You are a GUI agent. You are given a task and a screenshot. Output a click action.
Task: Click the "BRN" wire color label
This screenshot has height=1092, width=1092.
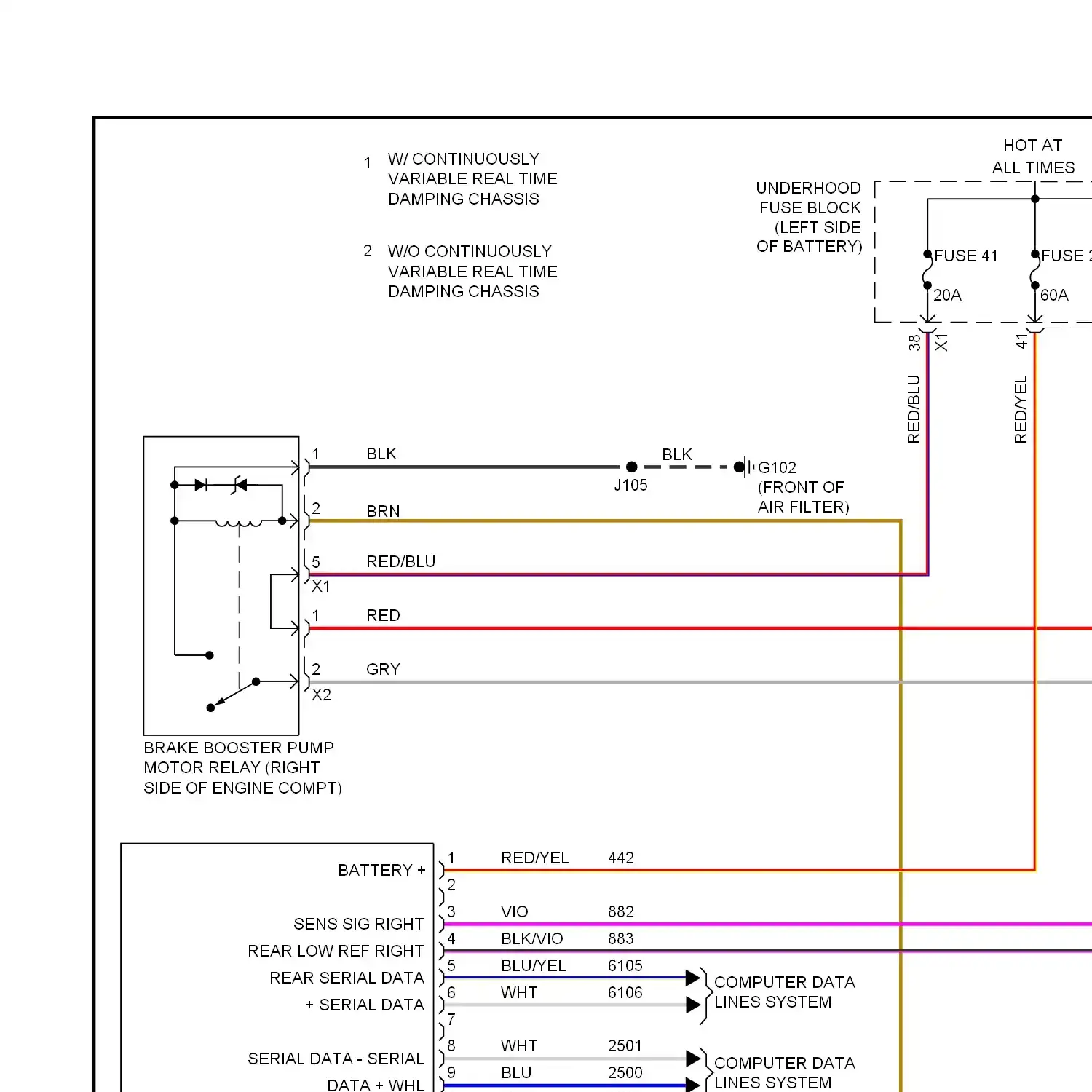383,511
